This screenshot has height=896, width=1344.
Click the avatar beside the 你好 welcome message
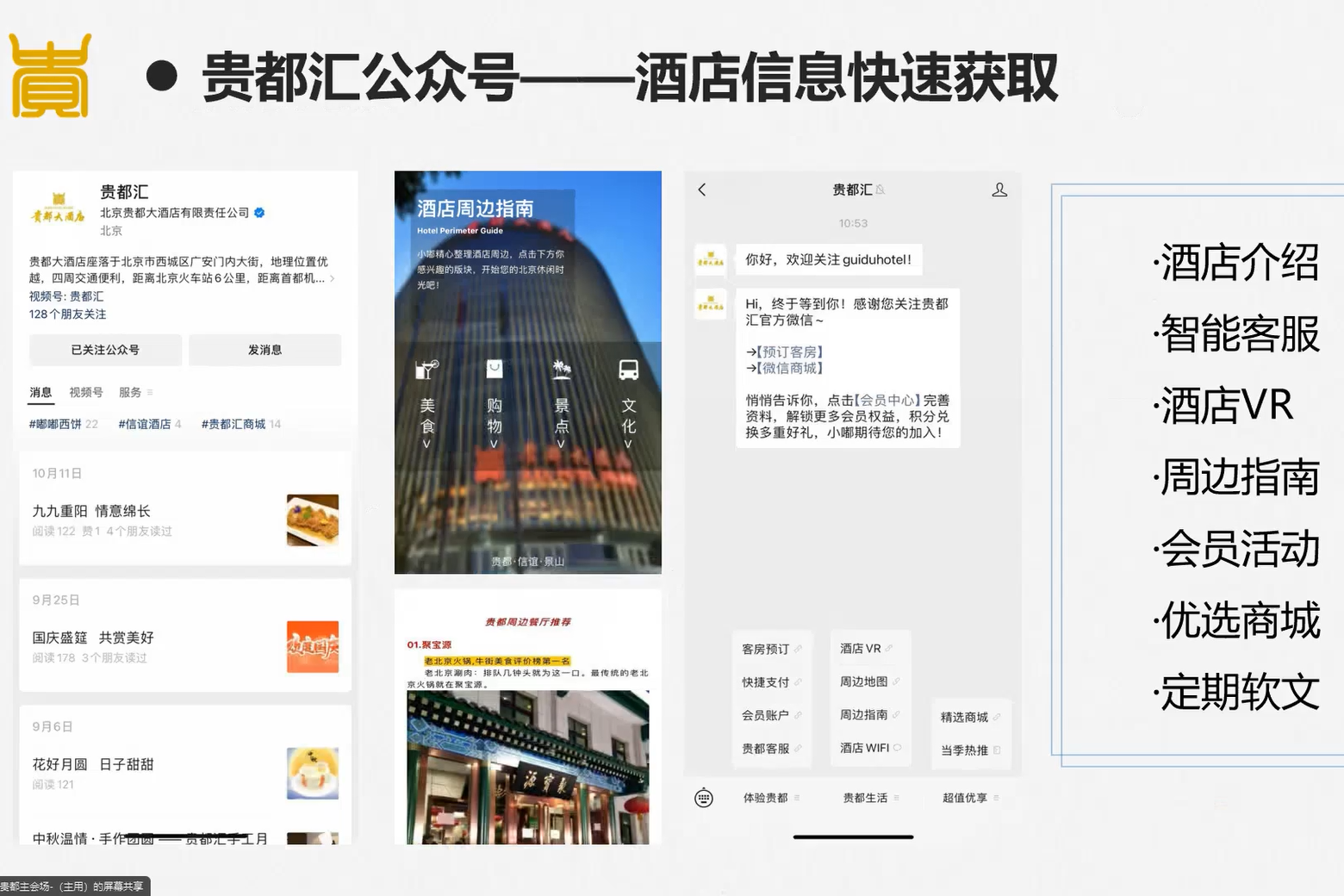pyautogui.click(x=711, y=259)
